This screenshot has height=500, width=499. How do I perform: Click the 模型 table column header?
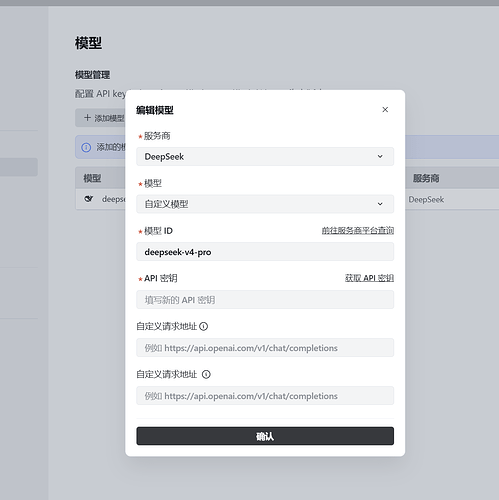[x=92, y=178]
